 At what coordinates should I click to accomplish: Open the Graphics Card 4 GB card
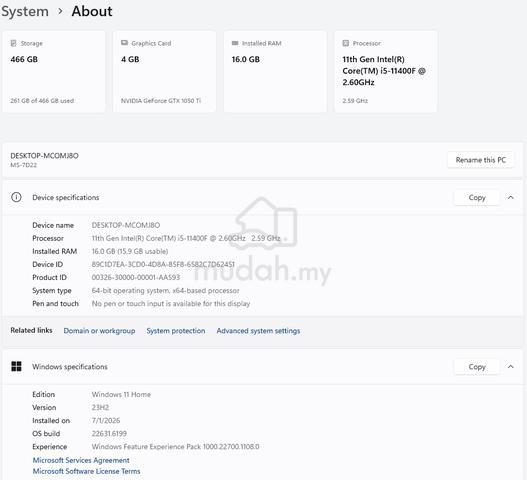tap(165, 71)
